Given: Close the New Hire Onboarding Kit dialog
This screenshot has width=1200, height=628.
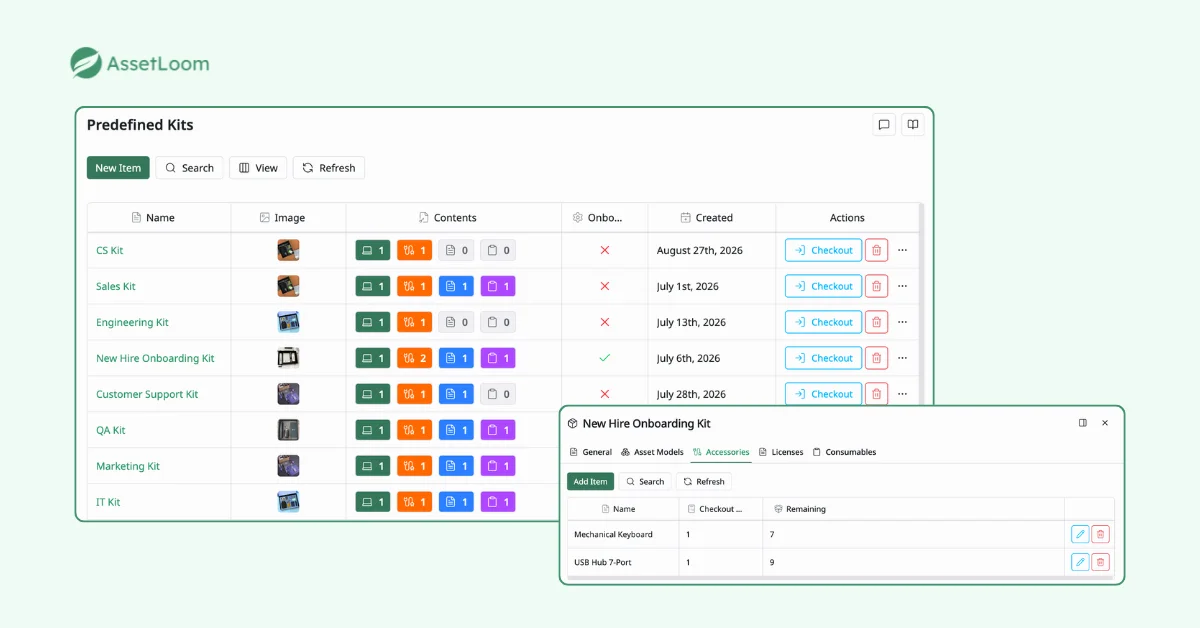Looking at the screenshot, I should coord(1105,423).
